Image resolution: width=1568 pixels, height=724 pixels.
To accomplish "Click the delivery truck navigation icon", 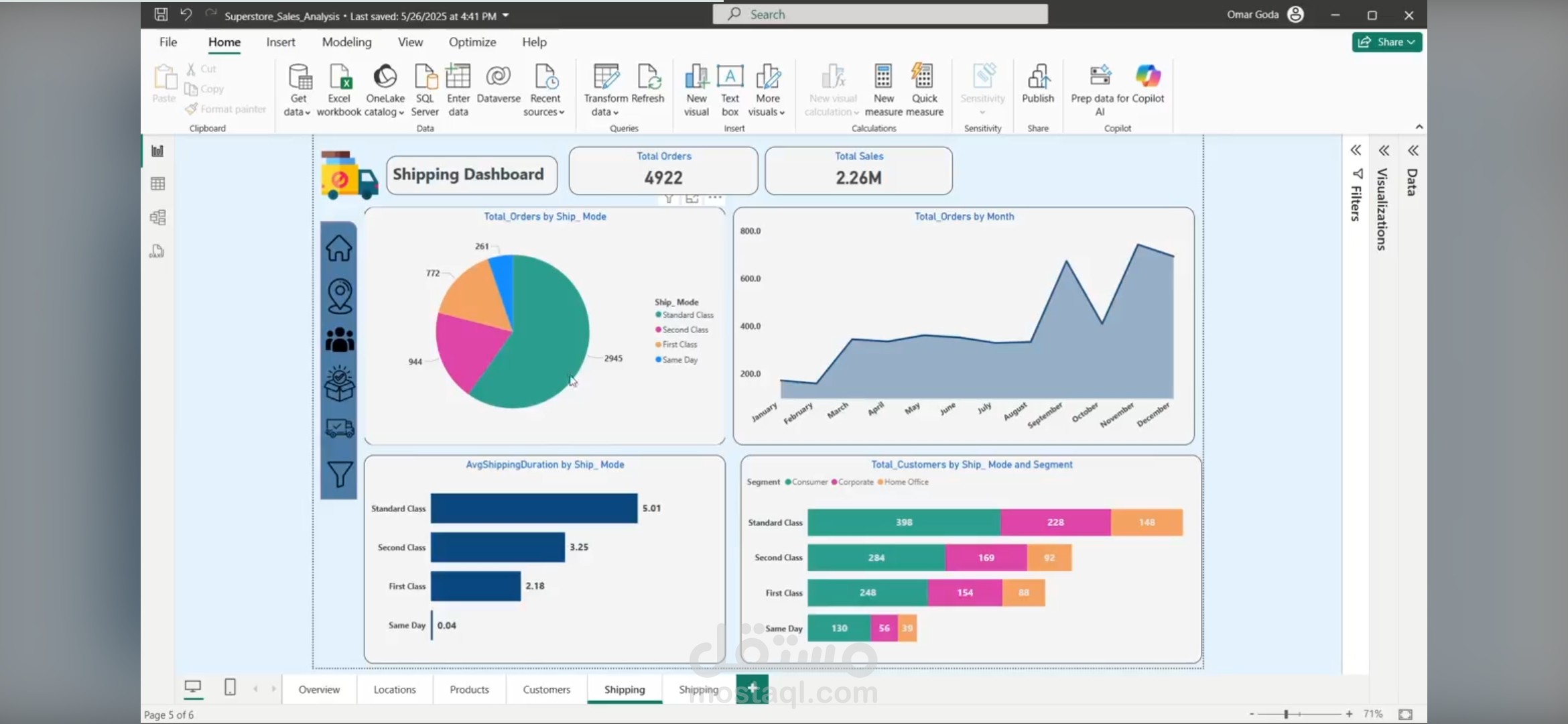I will pos(340,428).
